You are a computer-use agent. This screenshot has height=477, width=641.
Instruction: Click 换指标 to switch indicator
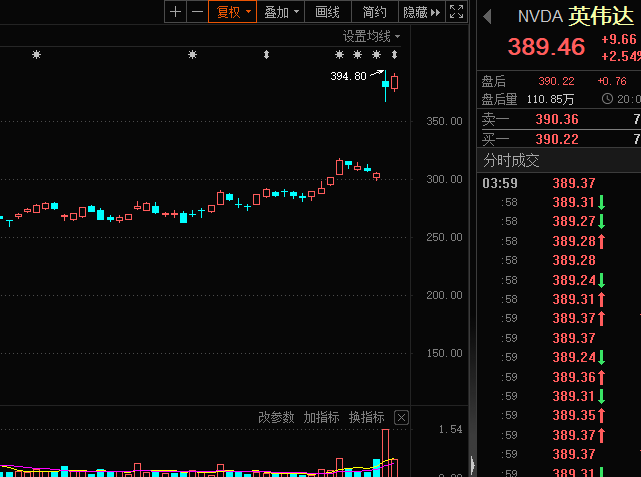coord(367,417)
